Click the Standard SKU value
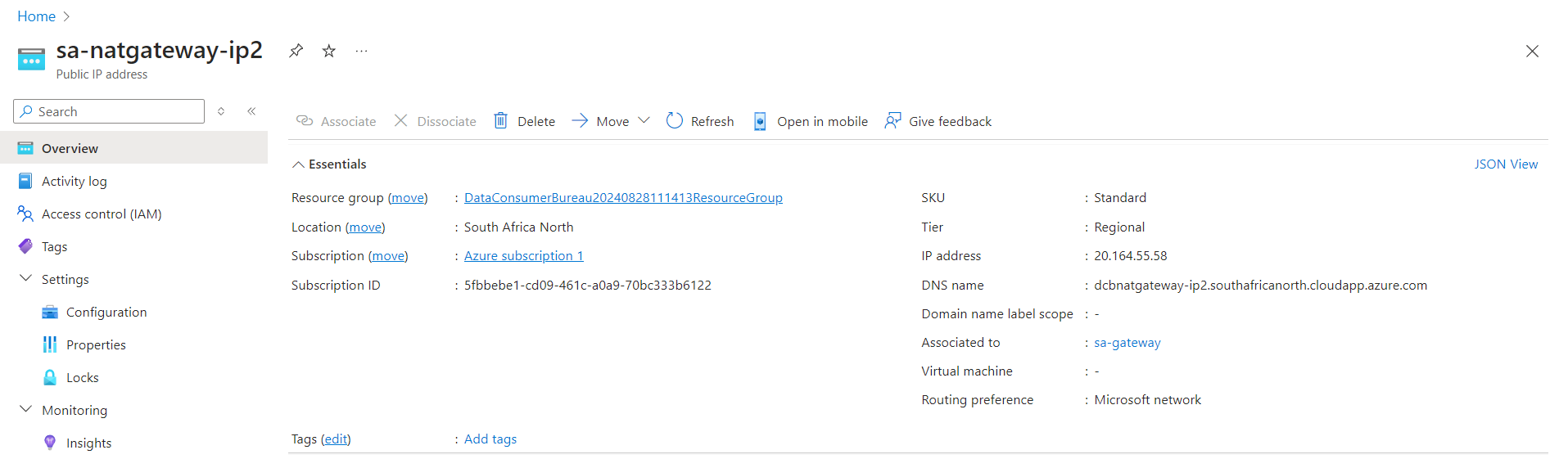This screenshot has width=1568, height=459. pyautogui.click(x=1120, y=198)
